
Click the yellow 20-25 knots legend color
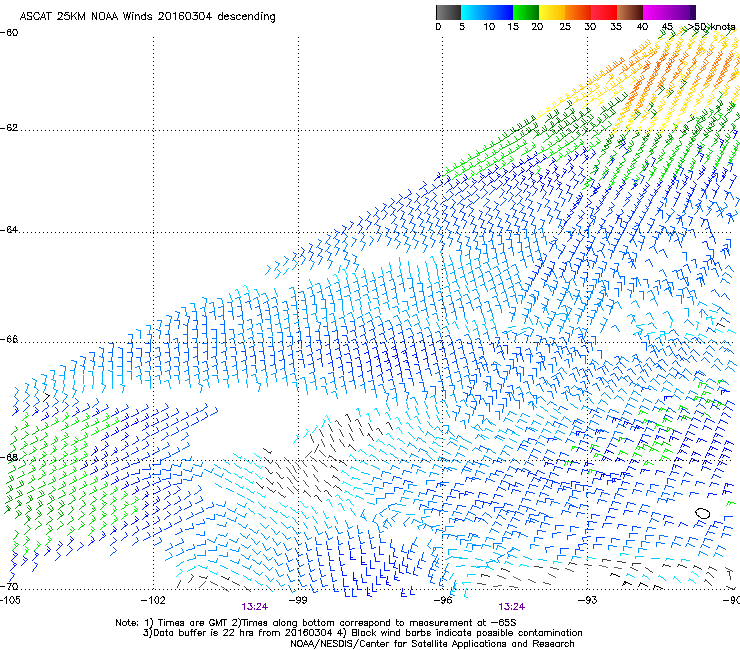click(x=552, y=12)
